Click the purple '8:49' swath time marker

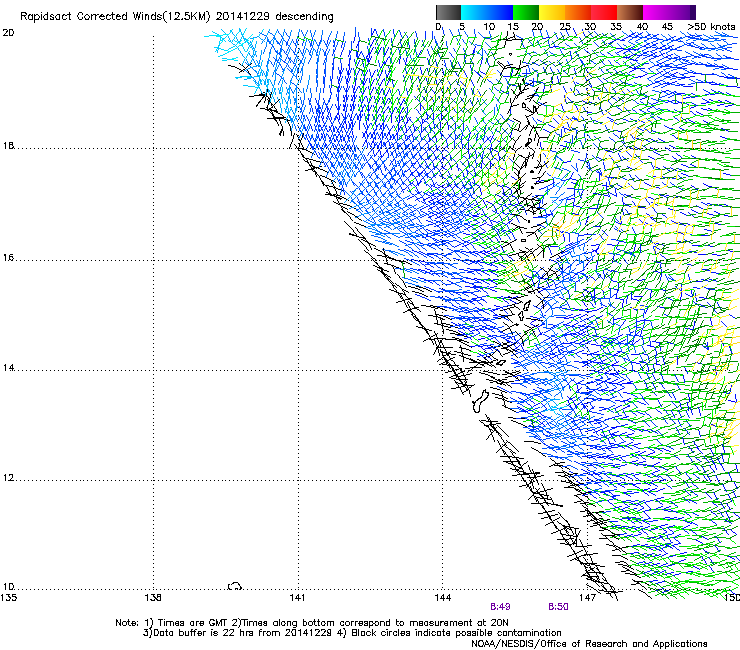(x=500, y=607)
